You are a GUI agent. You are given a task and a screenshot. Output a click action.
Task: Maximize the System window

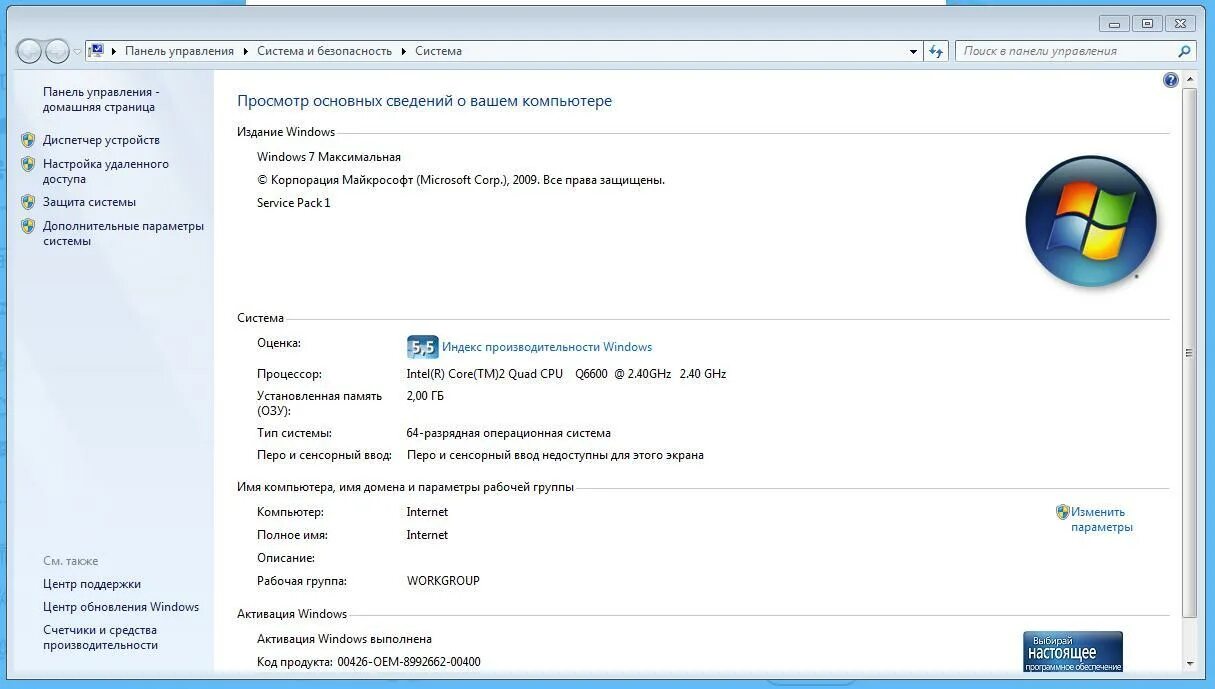1147,23
